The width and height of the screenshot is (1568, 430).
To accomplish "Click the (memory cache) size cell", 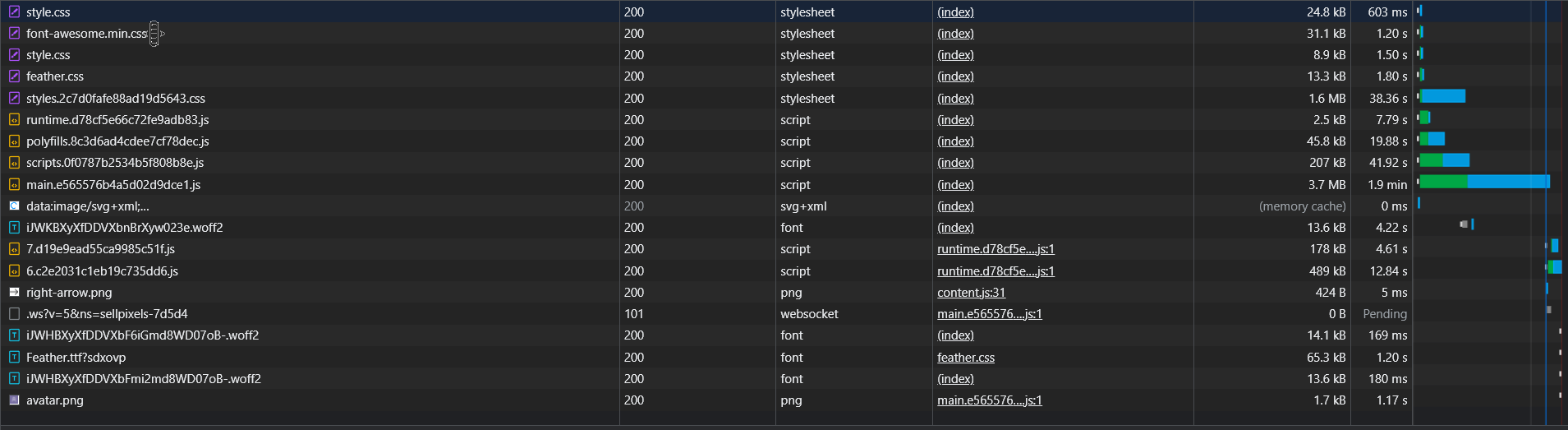I will [x=1303, y=206].
